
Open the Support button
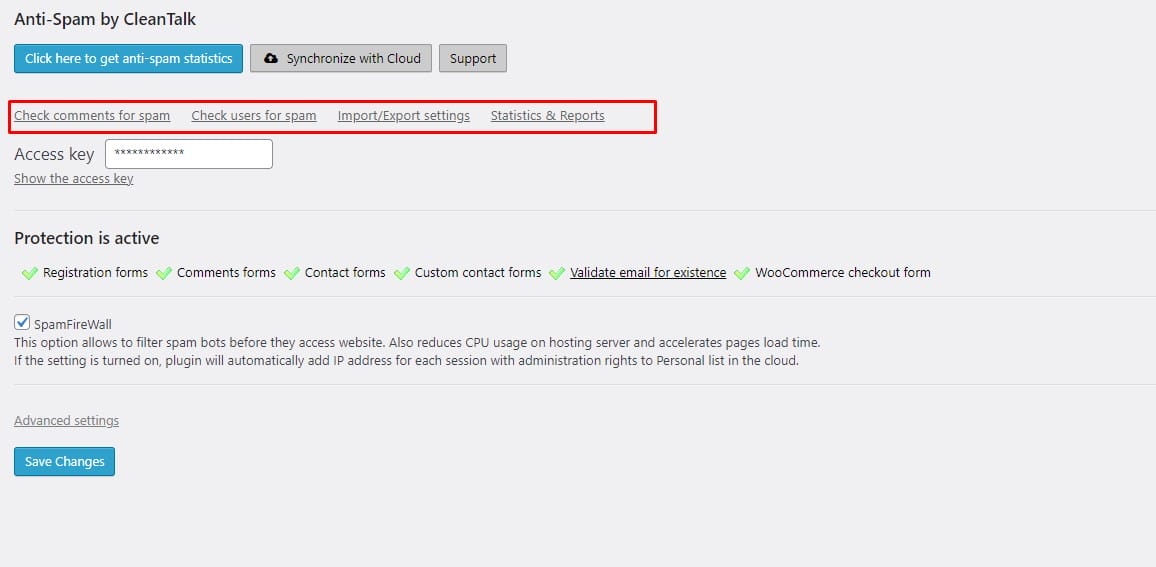[x=473, y=59]
